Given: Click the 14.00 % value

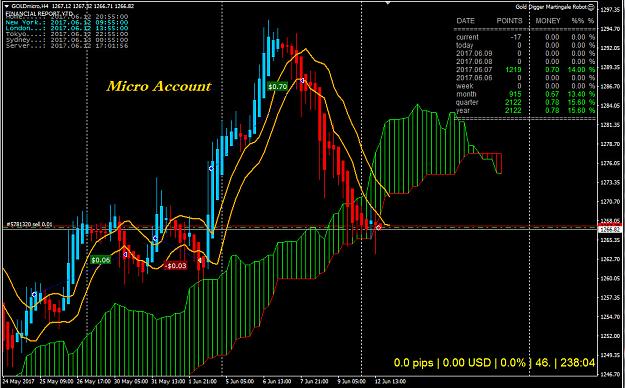Looking at the screenshot, I should pyautogui.click(x=582, y=70).
